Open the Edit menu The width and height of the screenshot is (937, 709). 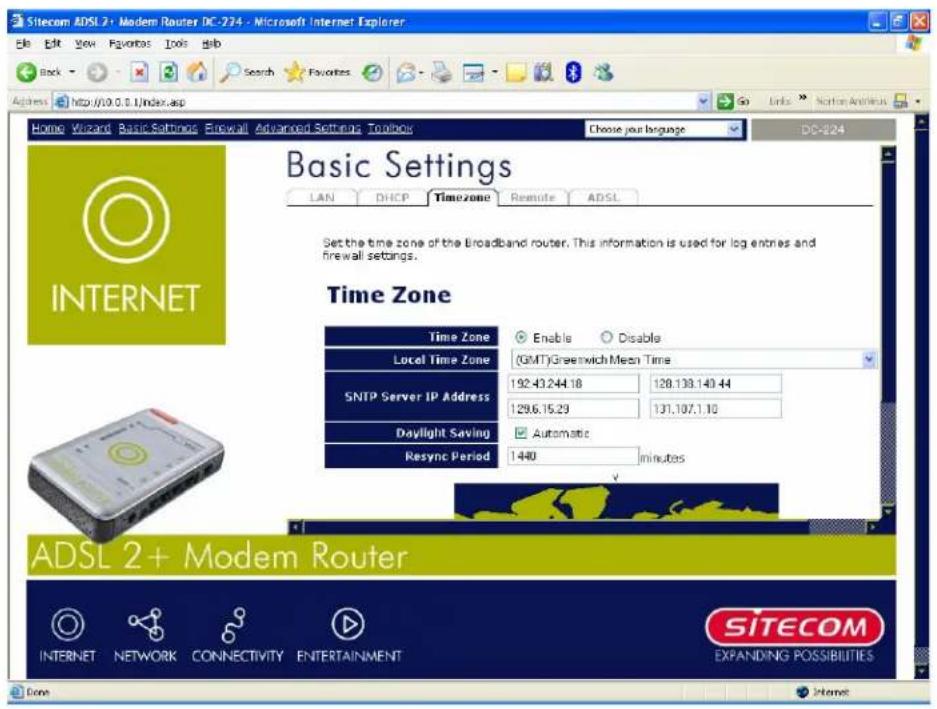pyautogui.click(x=53, y=44)
